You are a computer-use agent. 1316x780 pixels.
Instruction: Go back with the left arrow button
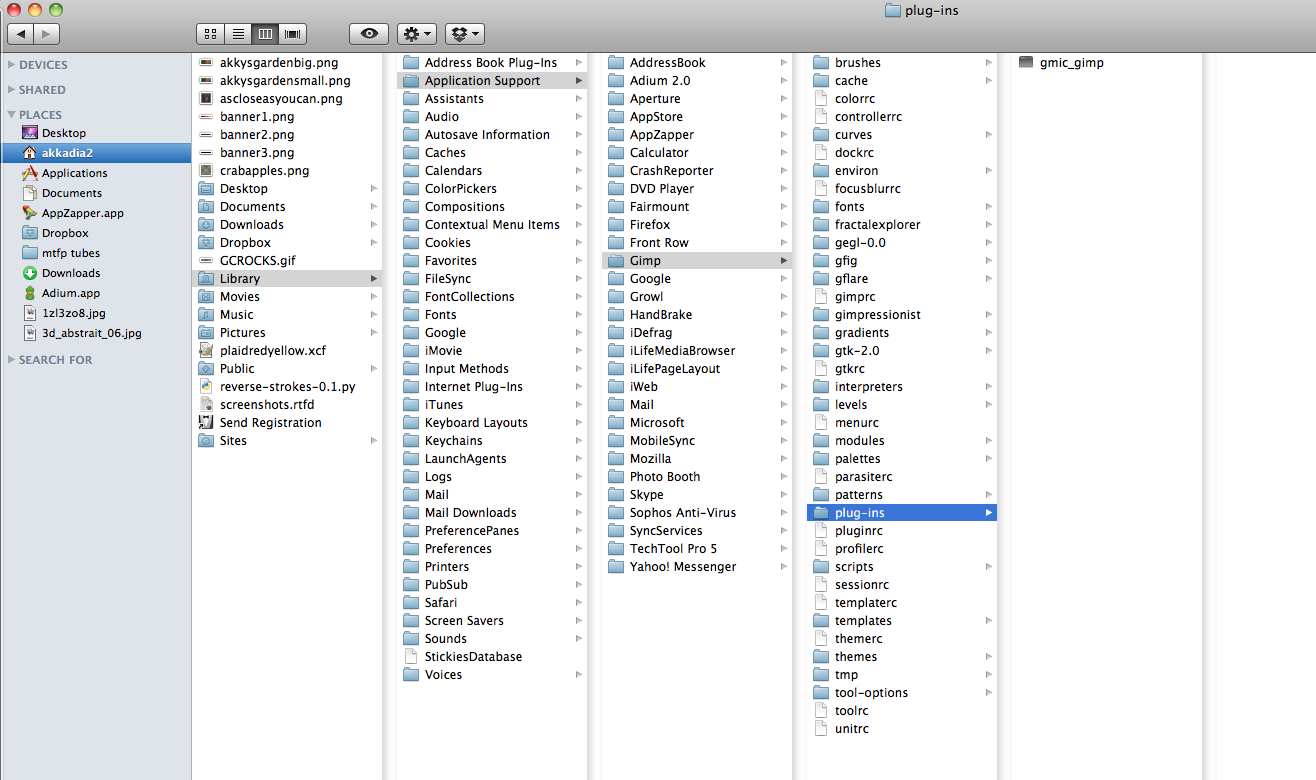tap(20, 34)
